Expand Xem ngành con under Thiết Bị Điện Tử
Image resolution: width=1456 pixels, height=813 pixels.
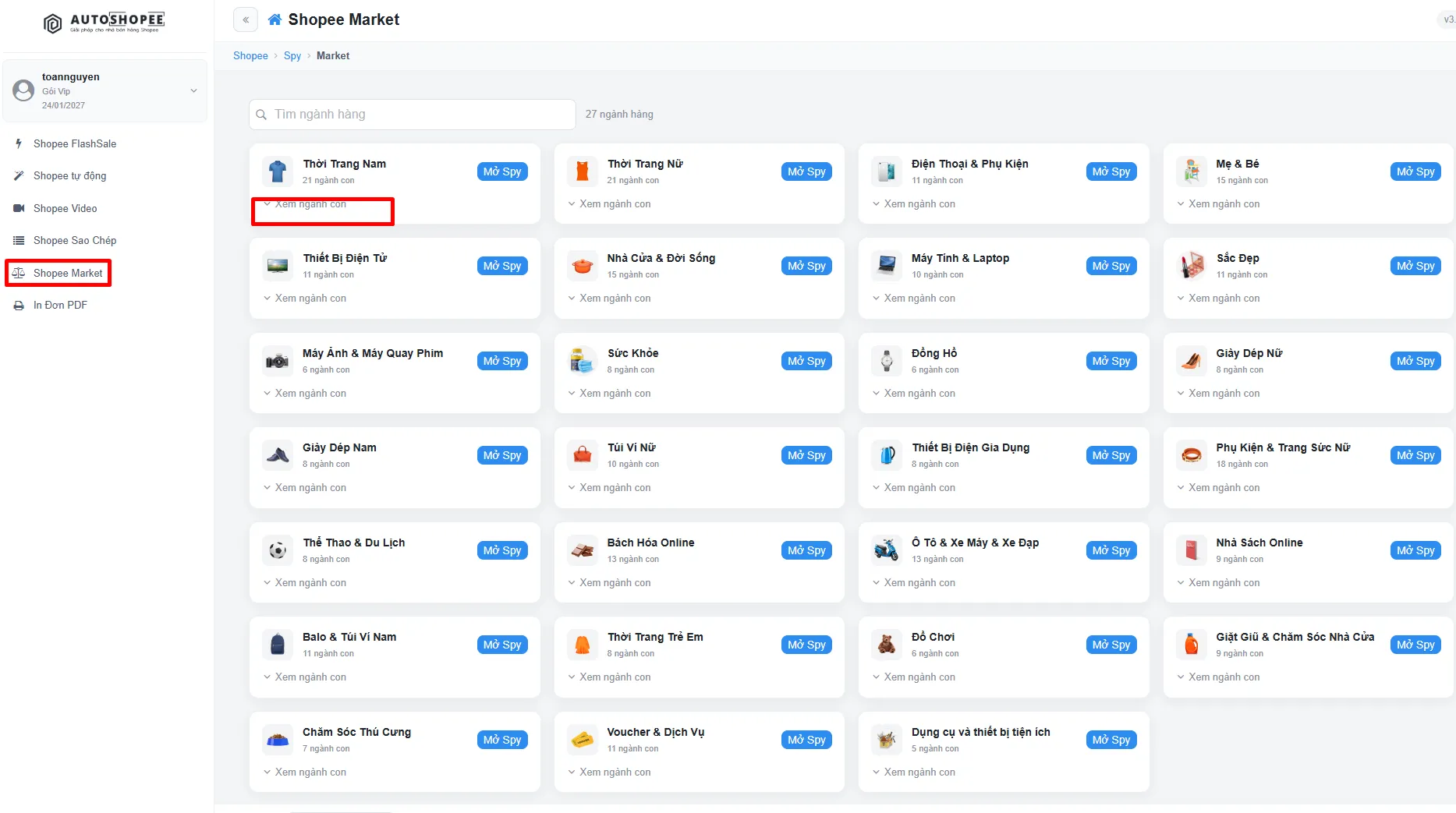click(304, 298)
